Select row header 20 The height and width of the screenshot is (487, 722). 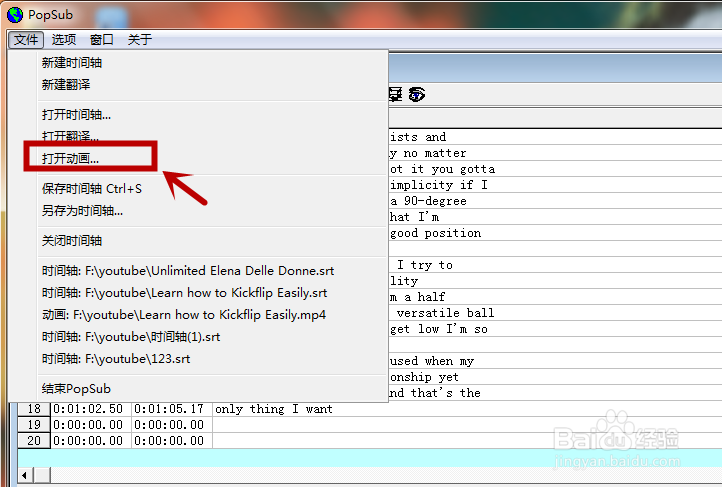[34, 441]
